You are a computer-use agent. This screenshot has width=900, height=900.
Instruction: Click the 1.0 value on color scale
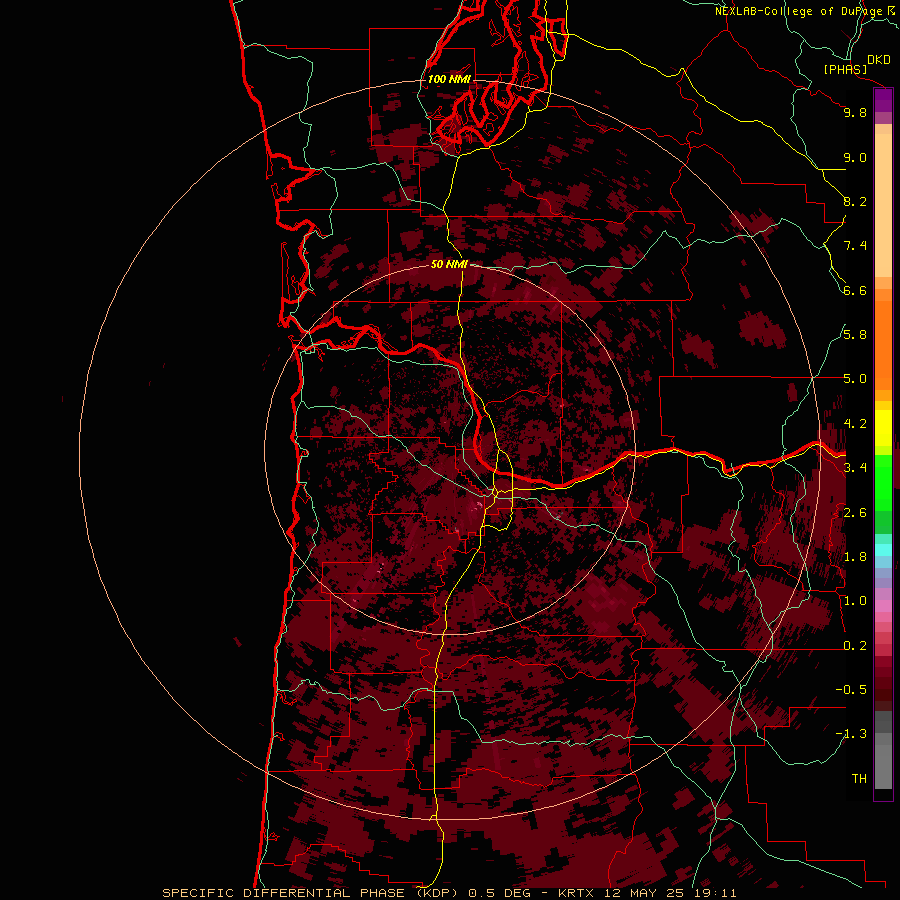tap(855, 601)
